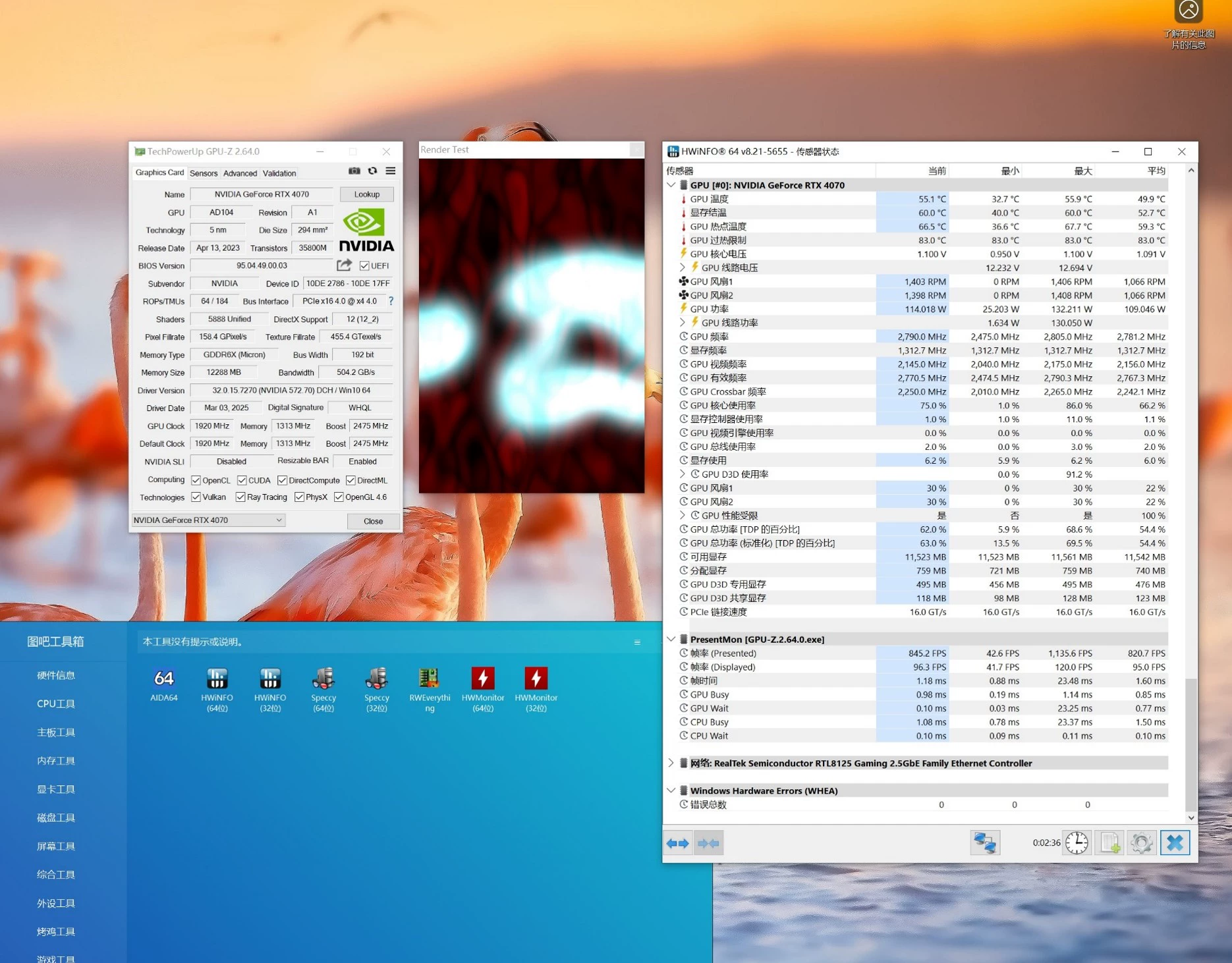Open the GPU selection dropdown in GPU-Z
This screenshot has height=963, width=1232.
(x=208, y=520)
